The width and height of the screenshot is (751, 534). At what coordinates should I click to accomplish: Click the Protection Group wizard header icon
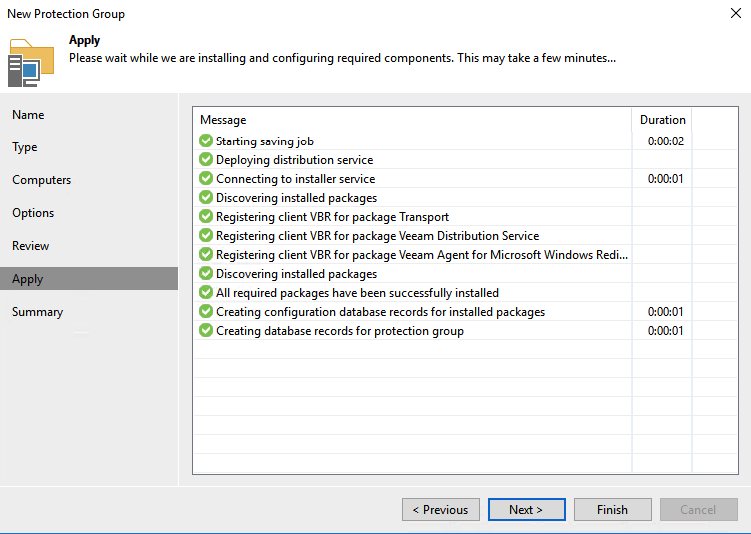pyautogui.click(x=31, y=61)
